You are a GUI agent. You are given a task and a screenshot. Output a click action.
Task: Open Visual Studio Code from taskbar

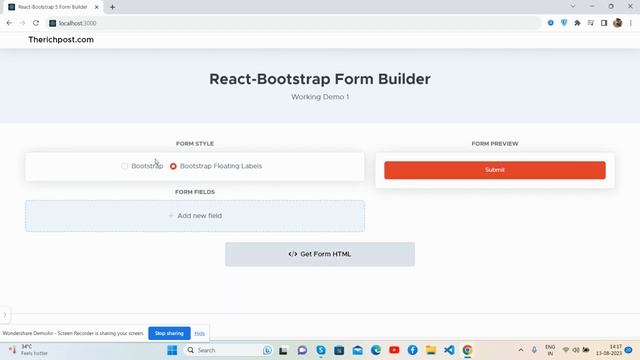[449, 350]
